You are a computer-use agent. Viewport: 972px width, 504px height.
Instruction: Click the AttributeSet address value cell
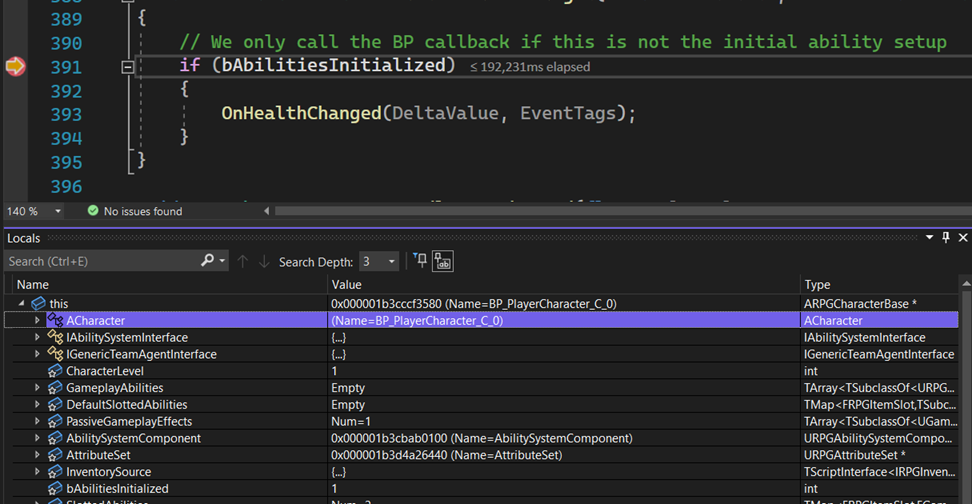(x=563, y=454)
